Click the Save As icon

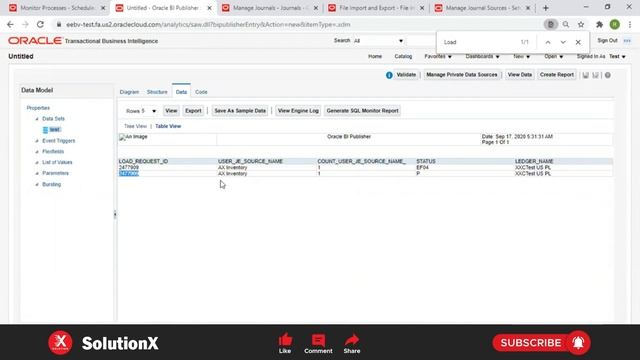click(596, 75)
